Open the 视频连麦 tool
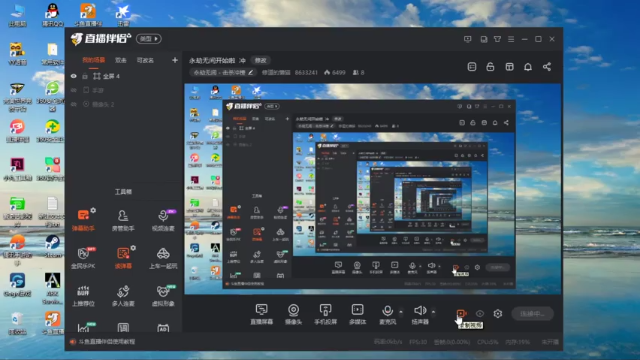The width and height of the screenshot is (640, 360). [163, 220]
